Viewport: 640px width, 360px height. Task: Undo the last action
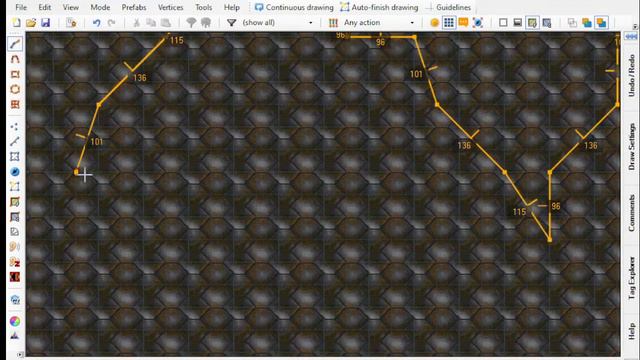click(96, 23)
